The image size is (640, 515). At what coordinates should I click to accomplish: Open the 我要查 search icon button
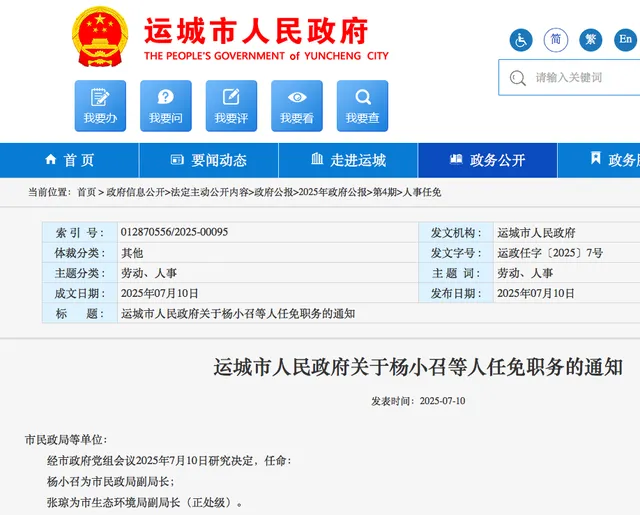[362, 106]
